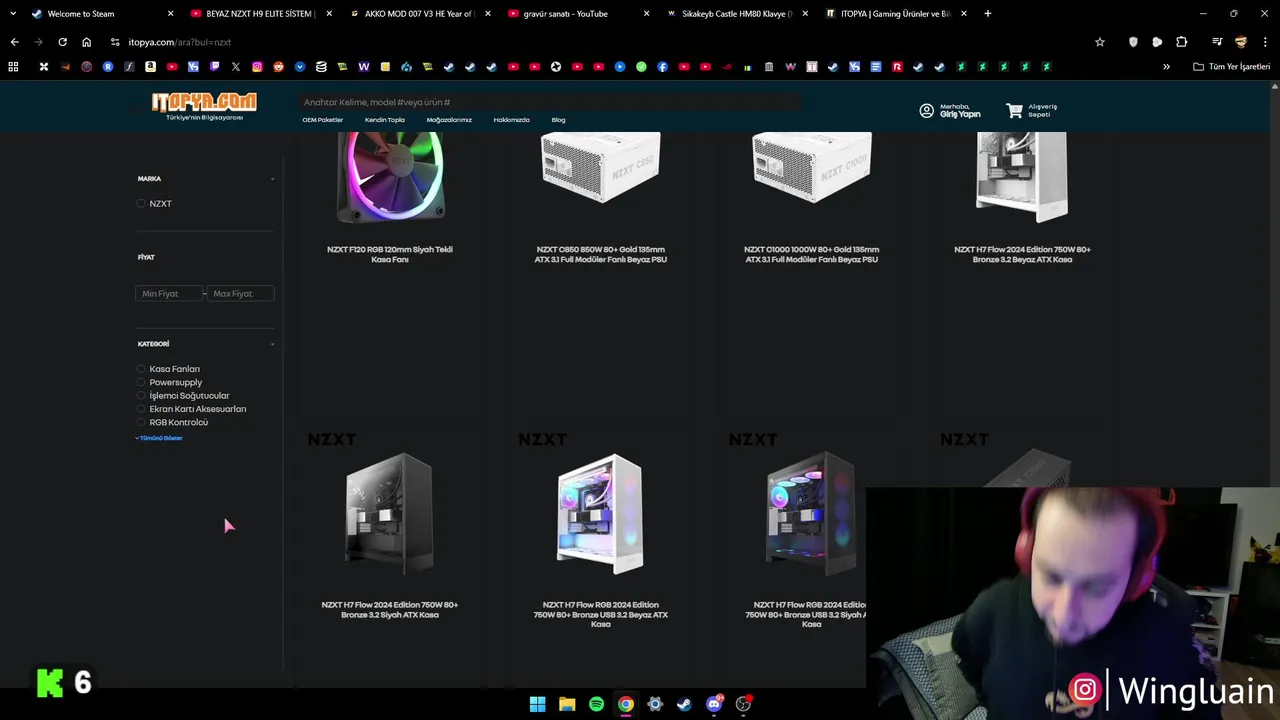
Task: Click the site keyword search box
Action: (550, 102)
